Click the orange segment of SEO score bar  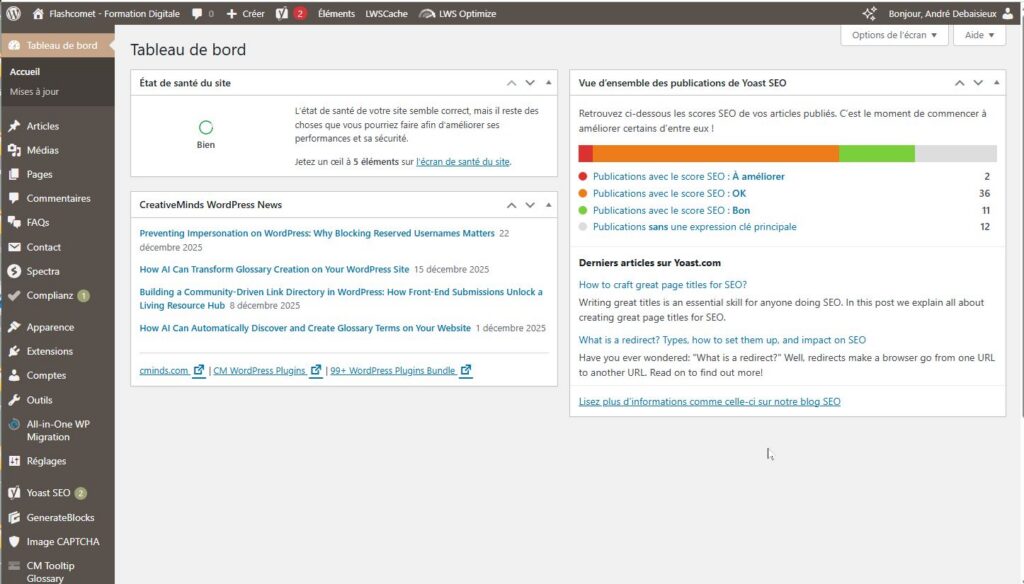(x=715, y=153)
